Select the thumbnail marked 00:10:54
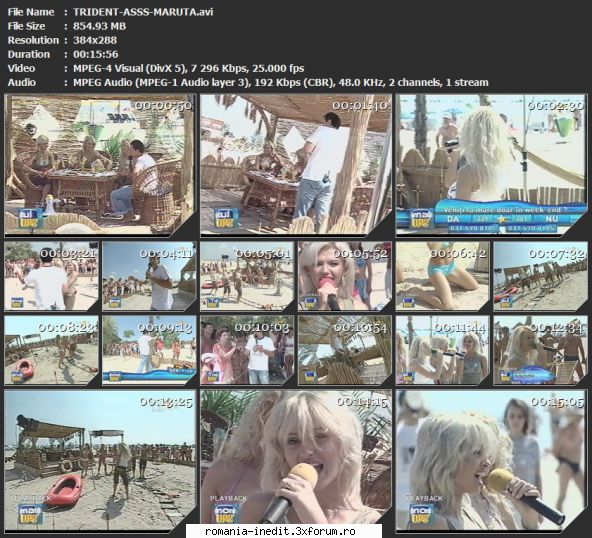The height and width of the screenshot is (538, 592). [345, 350]
